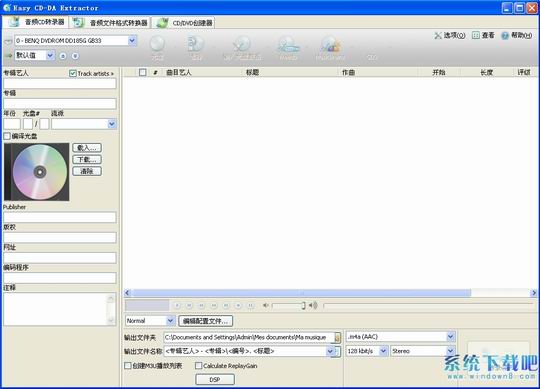
Task: Click the round up-arrow button beside 默认值
Action: (63, 56)
